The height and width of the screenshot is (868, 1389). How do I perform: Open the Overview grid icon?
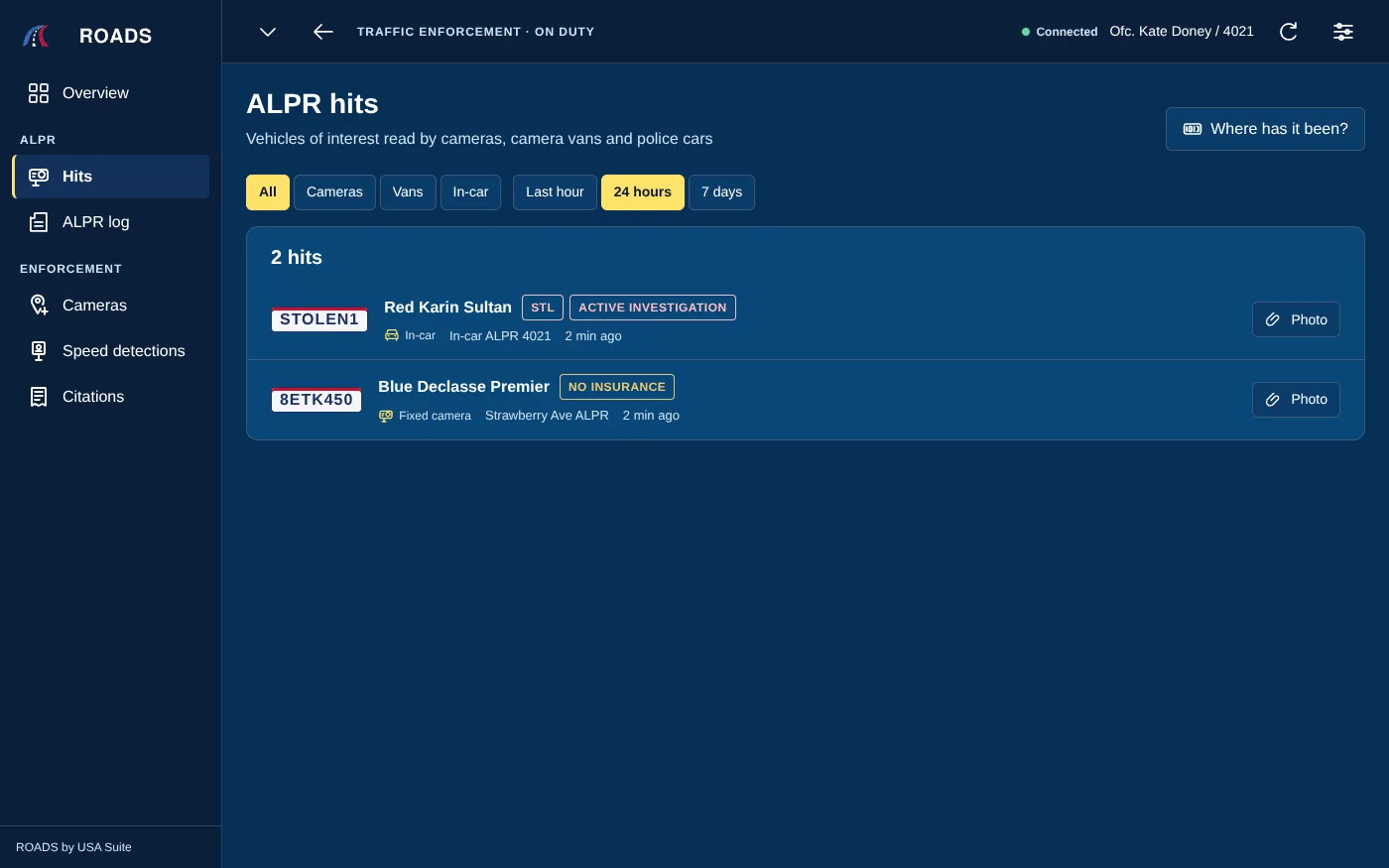click(x=39, y=93)
